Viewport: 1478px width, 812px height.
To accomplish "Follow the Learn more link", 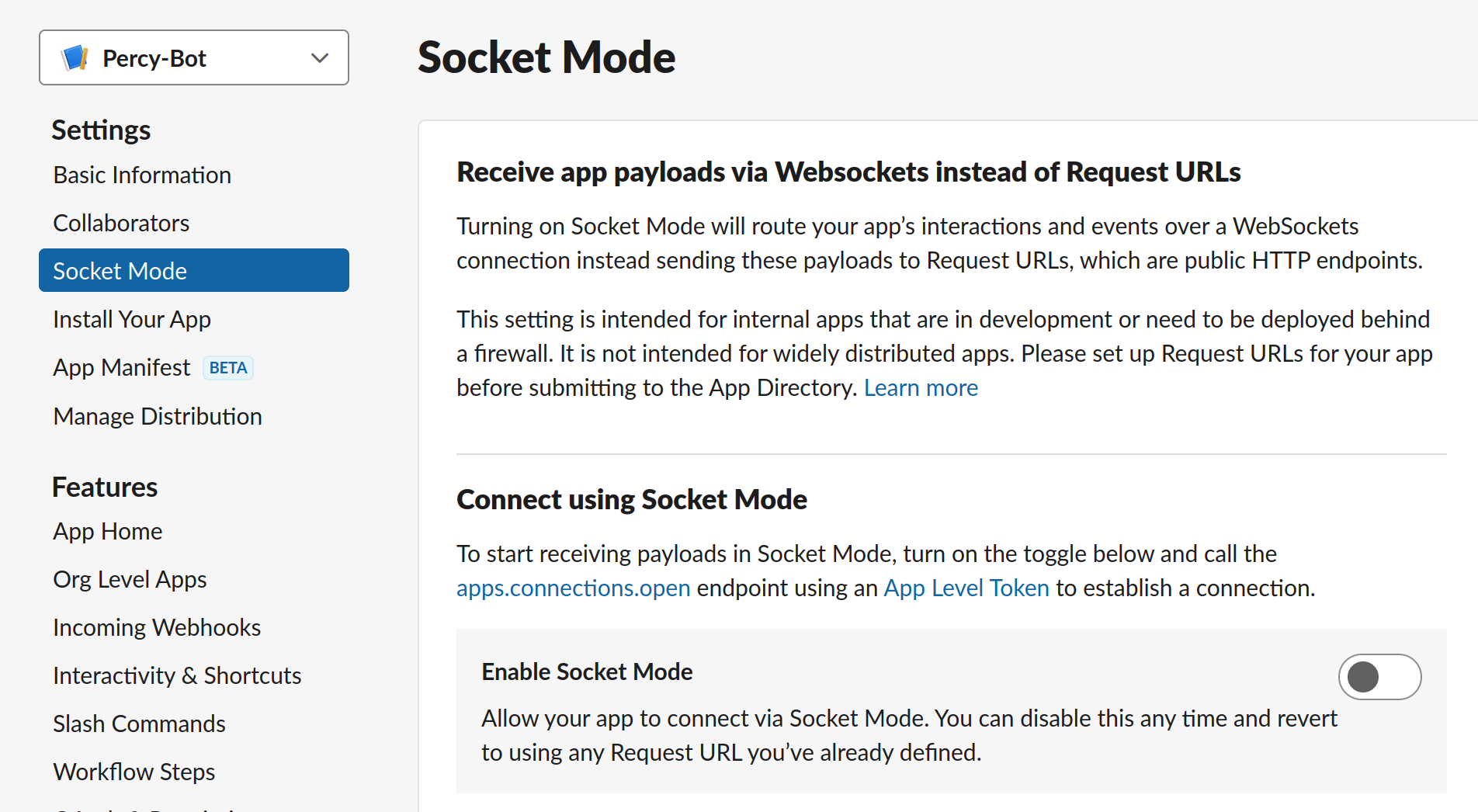I will pyautogui.click(x=921, y=387).
